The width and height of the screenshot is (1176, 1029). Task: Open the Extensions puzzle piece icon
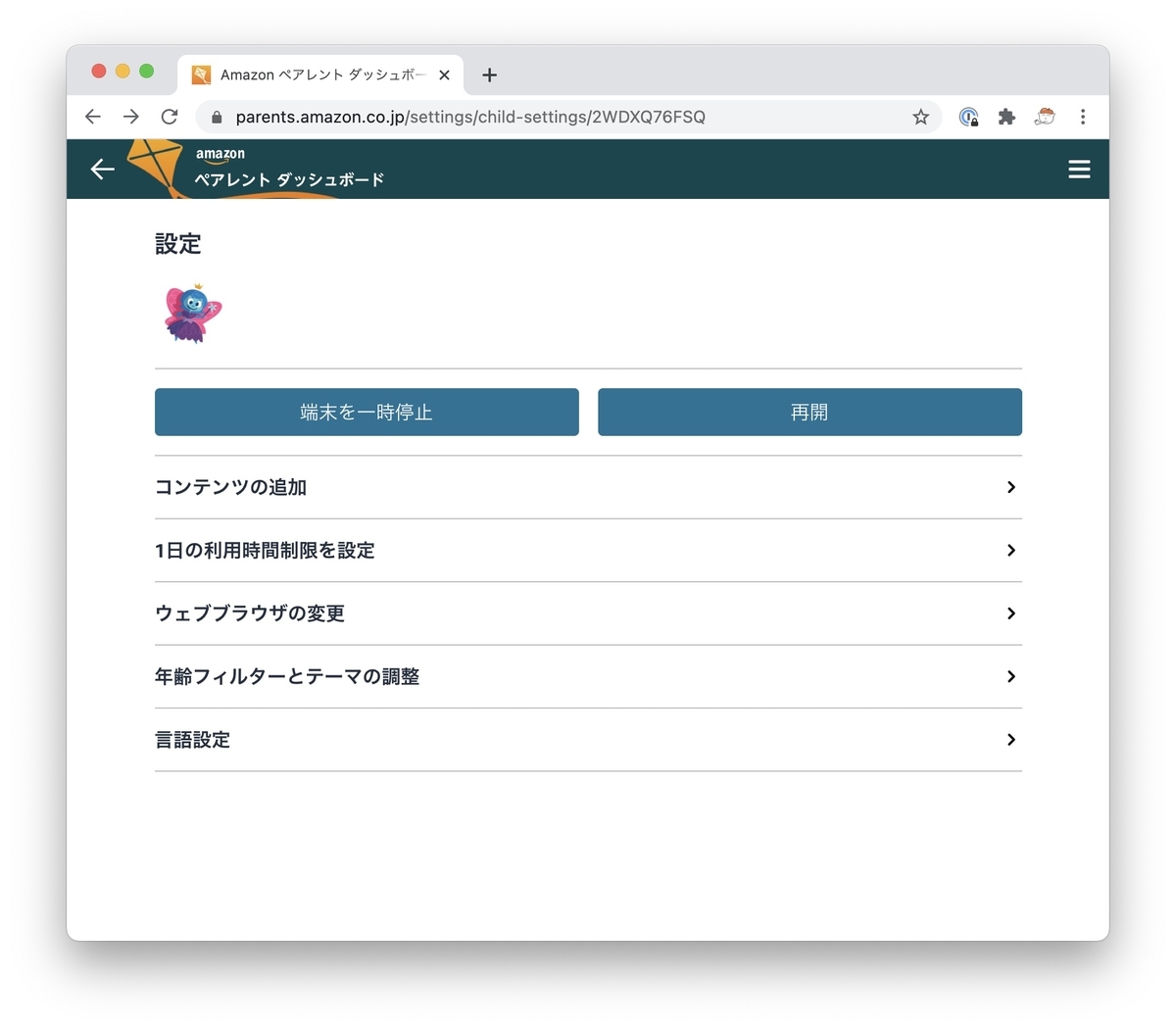coord(1006,117)
